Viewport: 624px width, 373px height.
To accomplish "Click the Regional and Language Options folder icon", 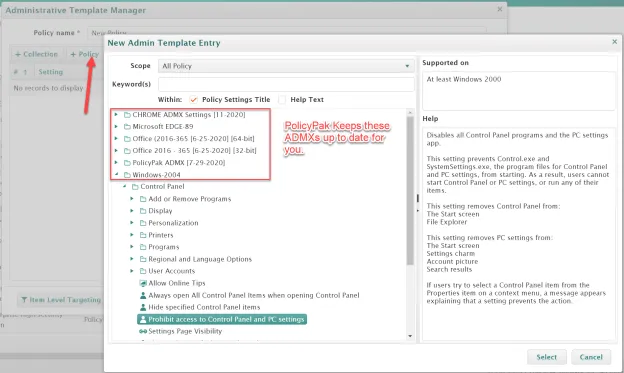I will (x=143, y=259).
